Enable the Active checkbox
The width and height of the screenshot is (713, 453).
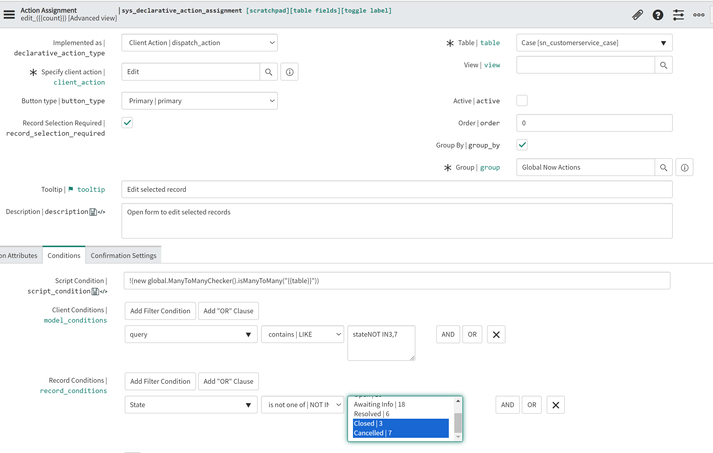tap(522, 101)
